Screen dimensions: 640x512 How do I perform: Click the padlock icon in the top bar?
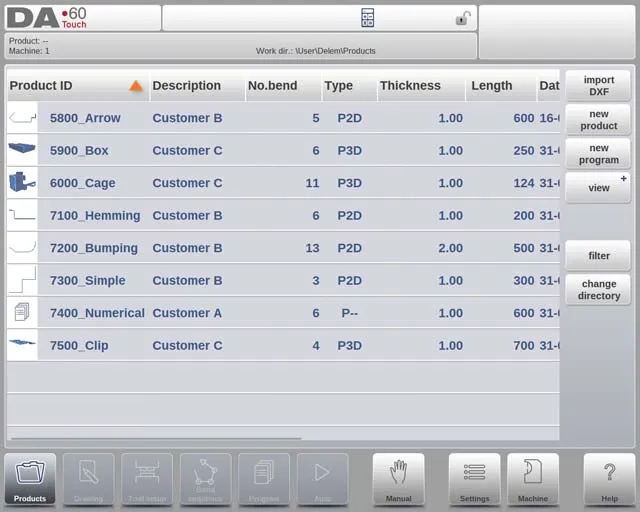tap(463, 18)
